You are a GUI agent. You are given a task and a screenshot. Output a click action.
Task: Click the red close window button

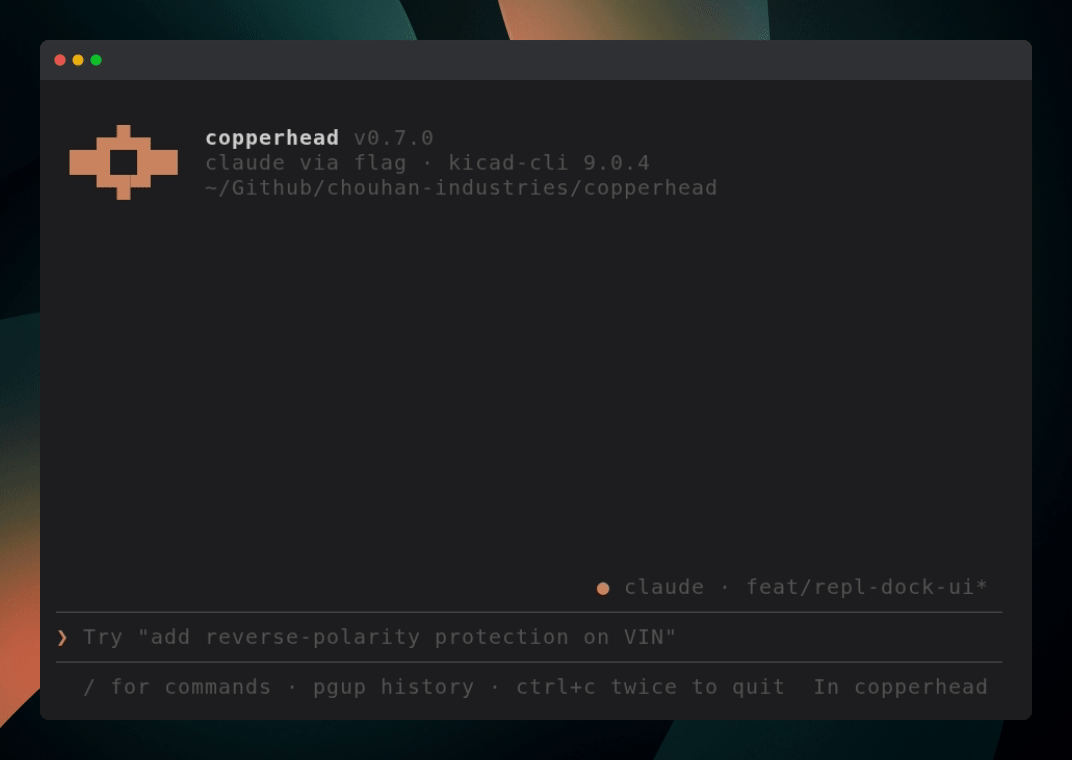(60, 60)
